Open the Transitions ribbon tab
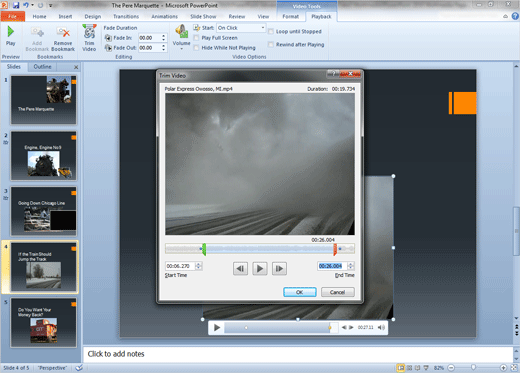Image resolution: width=520 pixels, height=373 pixels. [x=126, y=16]
